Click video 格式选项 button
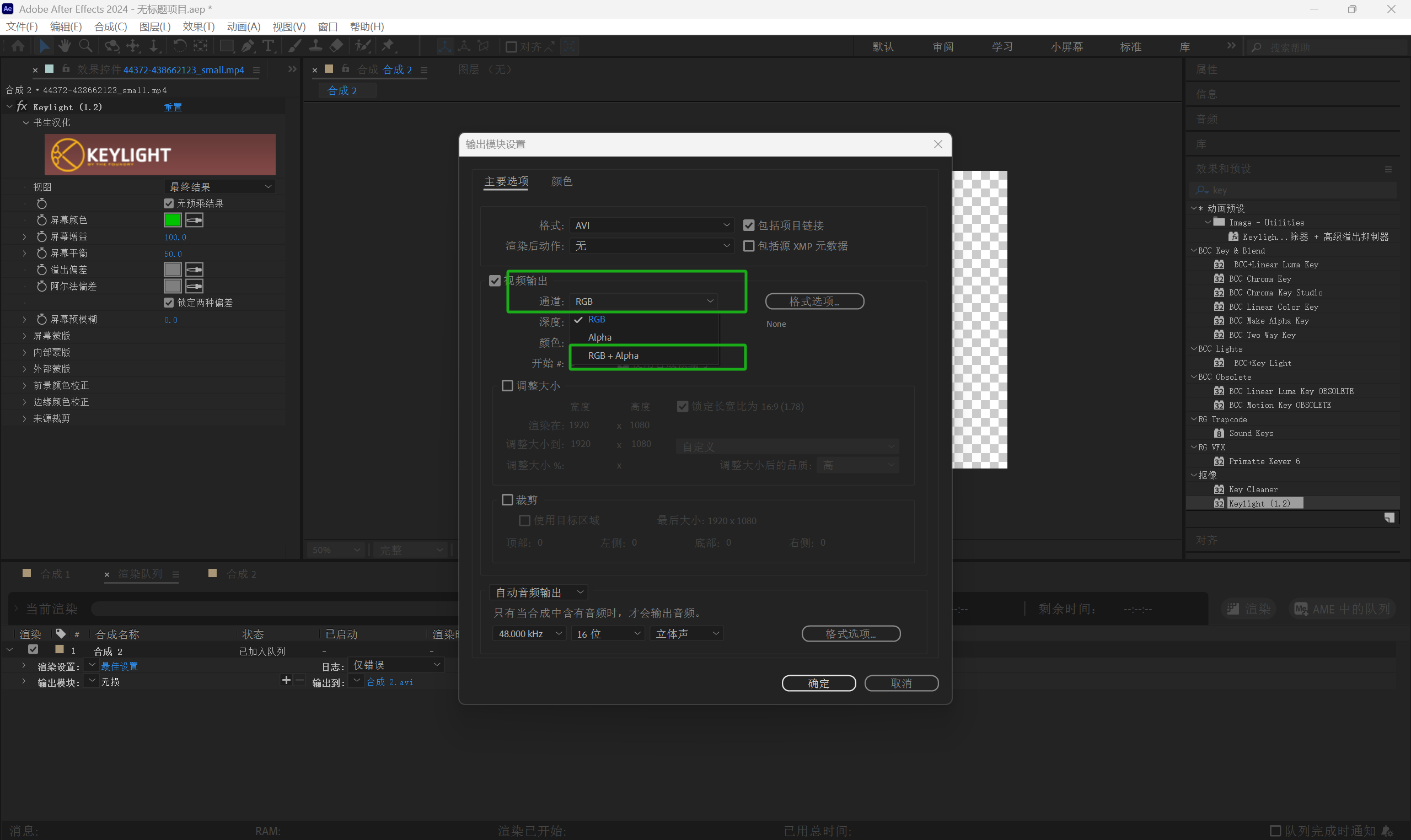This screenshot has height=840, width=1411. coord(814,301)
